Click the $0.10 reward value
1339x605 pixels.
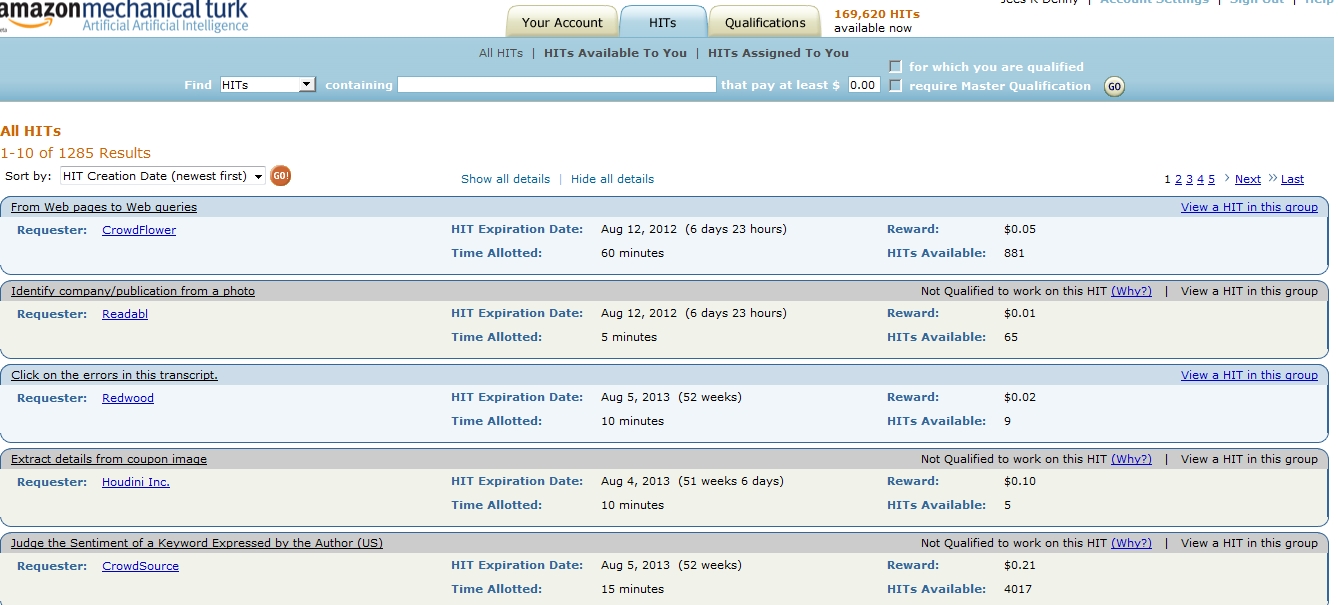(x=1020, y=481)
